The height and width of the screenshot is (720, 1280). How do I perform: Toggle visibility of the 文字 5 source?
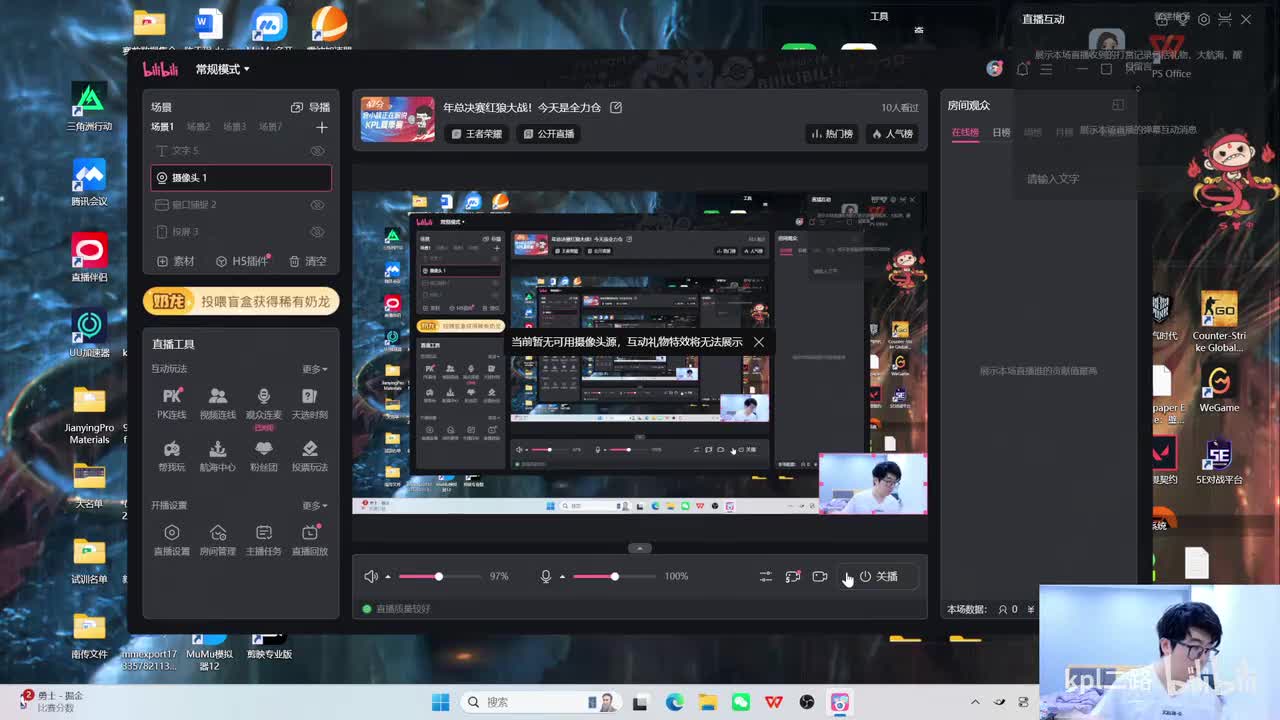(x=317, y=151)
